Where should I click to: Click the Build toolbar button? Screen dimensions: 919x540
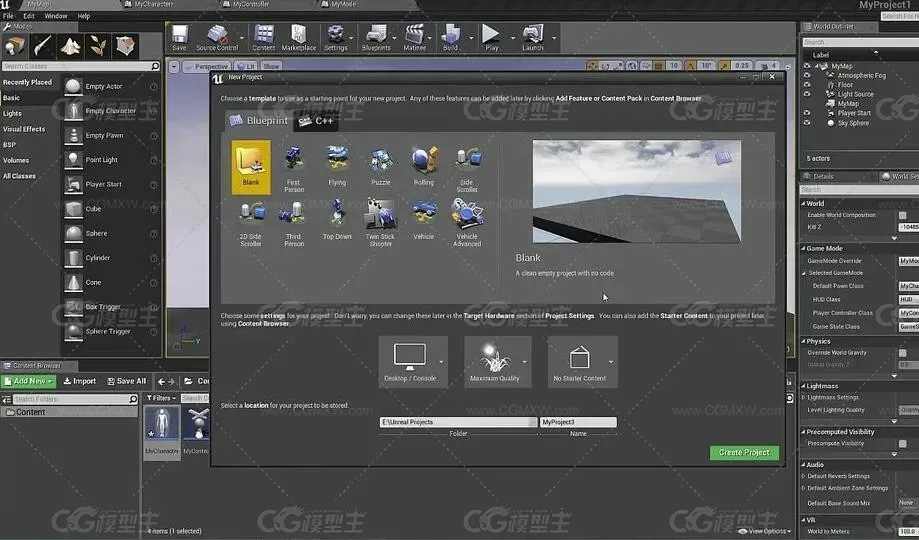point(451,38)
